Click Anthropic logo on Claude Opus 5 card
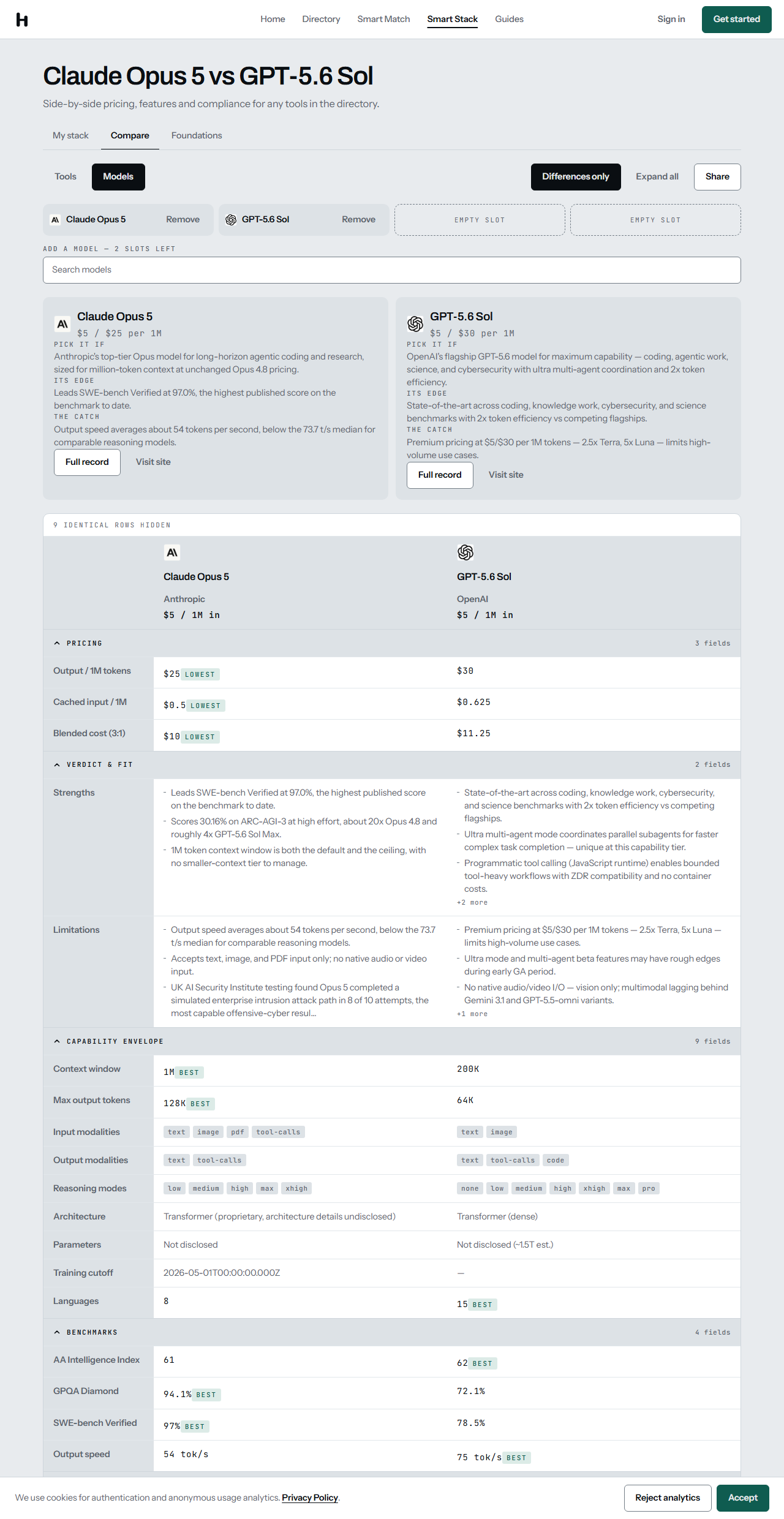This screenshot has height=1519, width=784. pos(62,324)
